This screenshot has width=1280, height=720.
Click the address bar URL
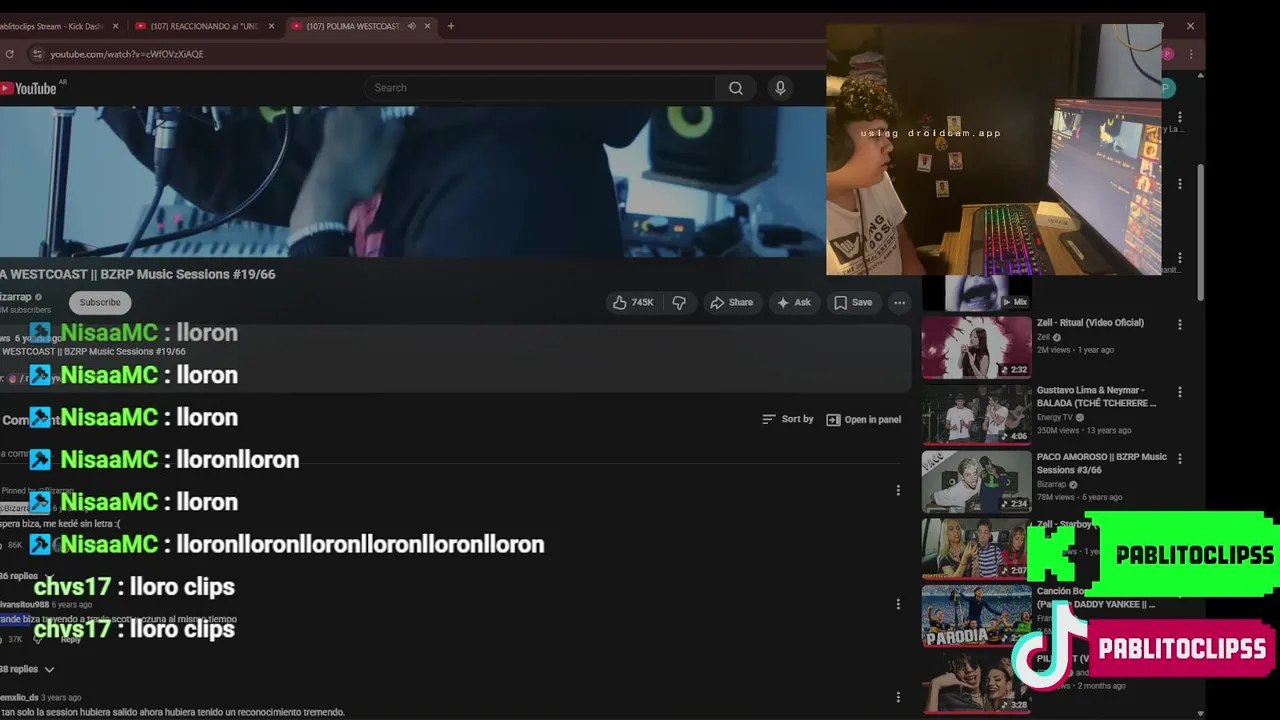(x=127, y=54)
